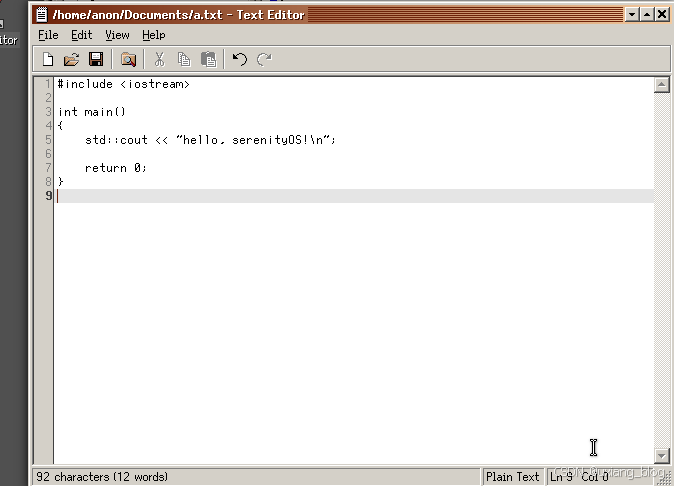
Task: Maximize the Text Editor window
Action: coord(647,15)
